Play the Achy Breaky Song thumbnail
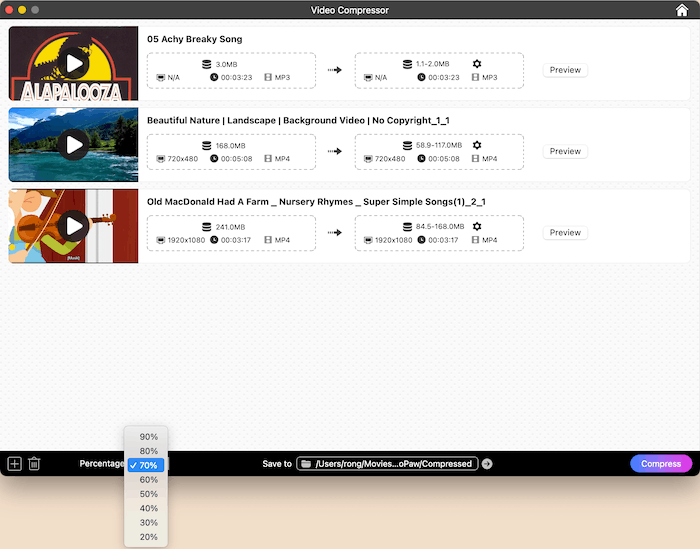700x549 pixels. [73, 64]
